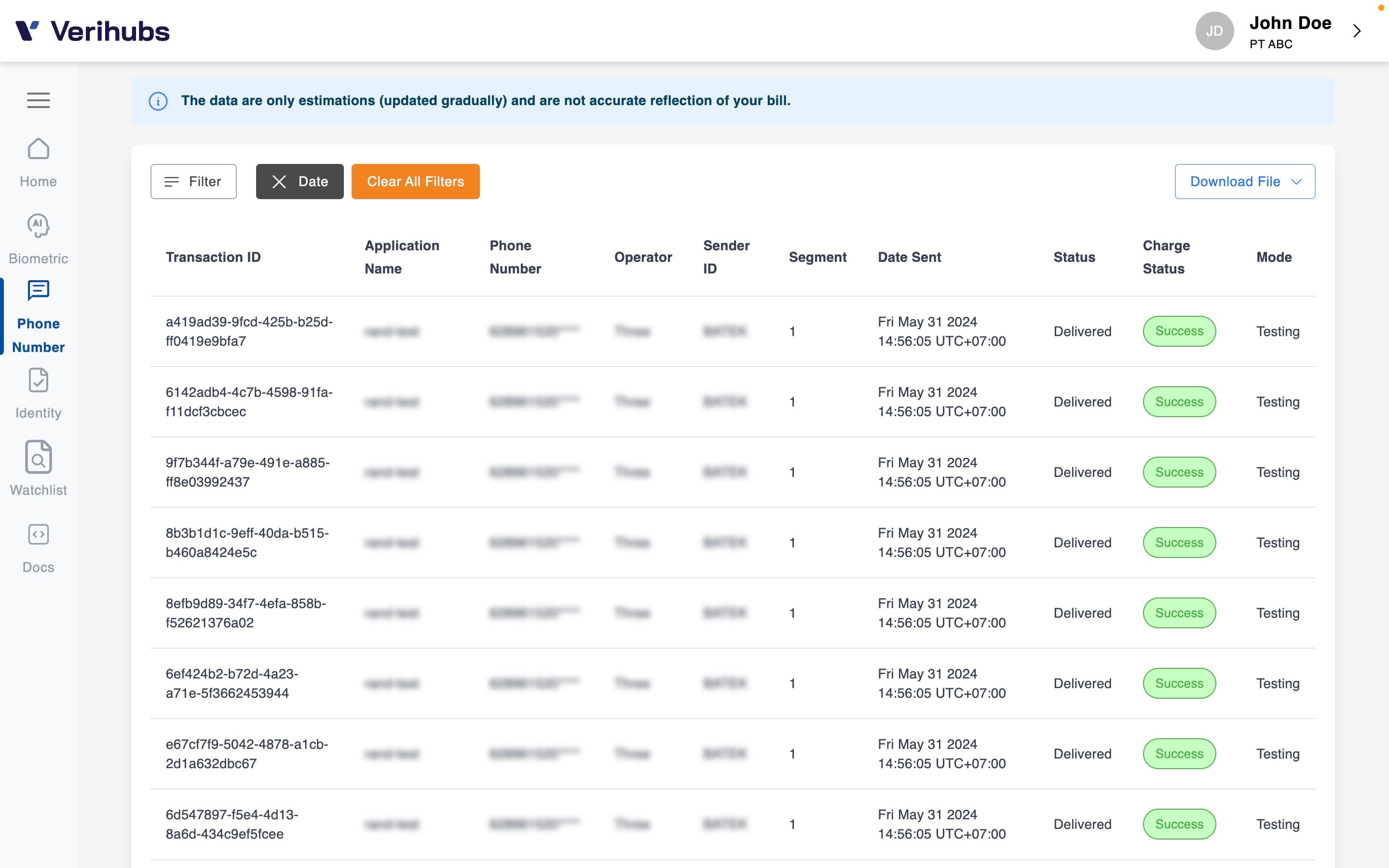Image resolution: width=1389 pixels, height=868 pixels.
Task: Select transaction 9f7b344f-a79e-491e-a885-ff8e03992437
Action: point(247,472)
